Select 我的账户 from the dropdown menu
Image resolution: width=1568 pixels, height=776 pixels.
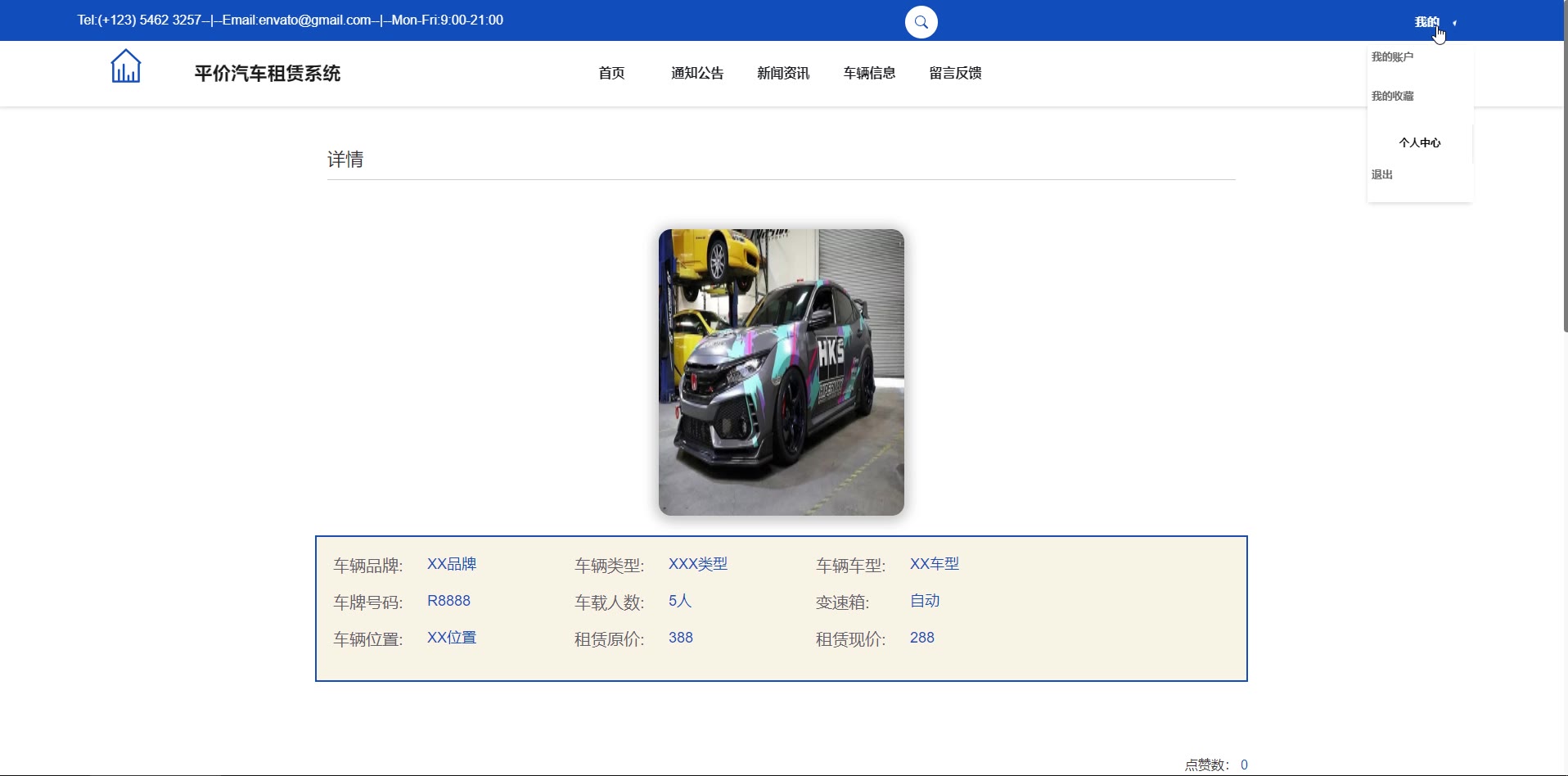pyautogui.click(x=1392, y=57)
